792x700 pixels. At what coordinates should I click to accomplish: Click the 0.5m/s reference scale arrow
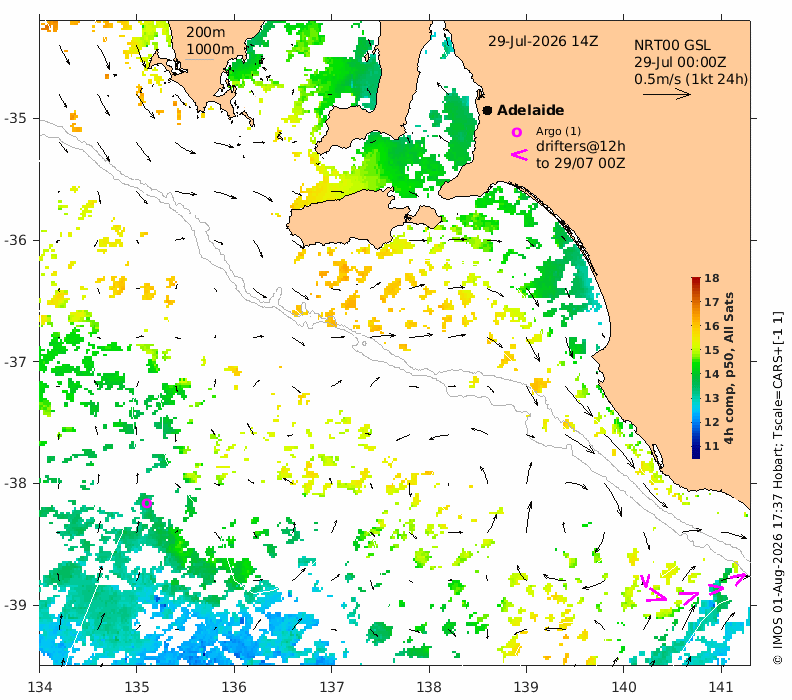(667, 94)
